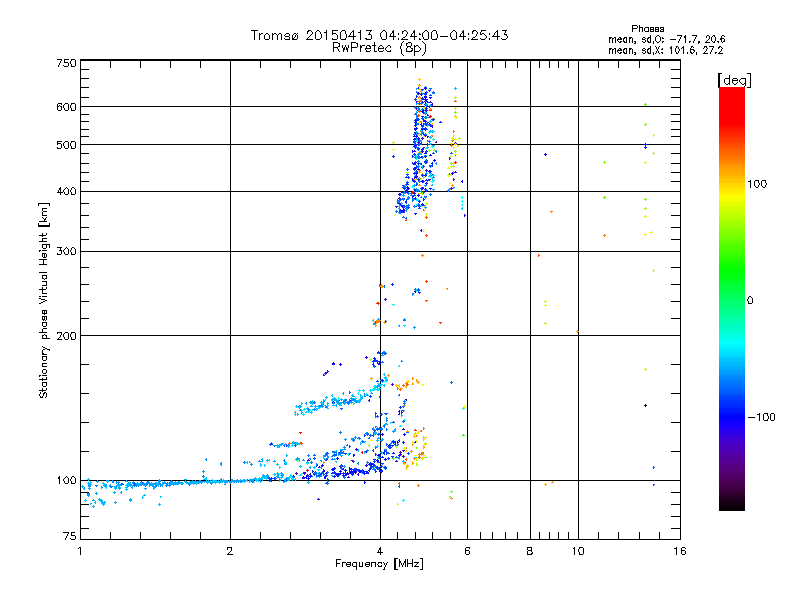Select the mean, sd,X statistics line

click(665, 49)
